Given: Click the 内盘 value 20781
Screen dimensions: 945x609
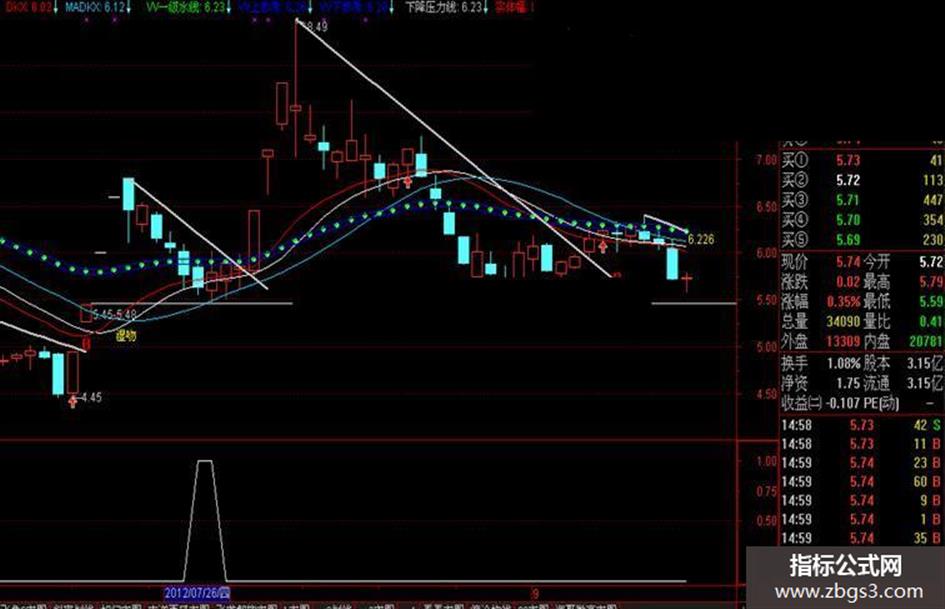Looking at the screenshot, I should pyautogui.click(x=925, y=341).
